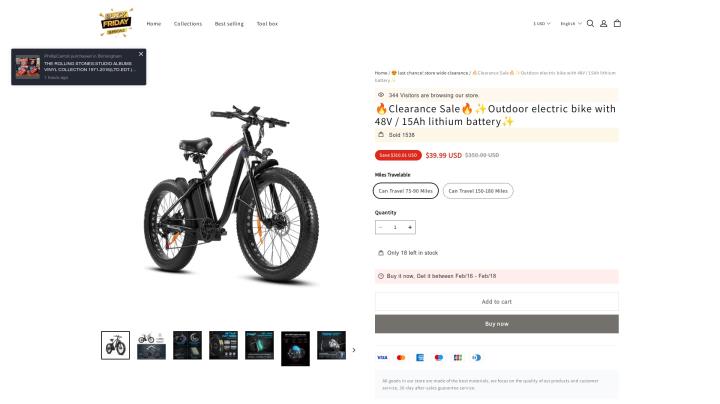The width and height of the screenshot is (720, 404).
Task: Expand the USD currency dropdown
Action: pyautogui.click(x=541, y=23)
